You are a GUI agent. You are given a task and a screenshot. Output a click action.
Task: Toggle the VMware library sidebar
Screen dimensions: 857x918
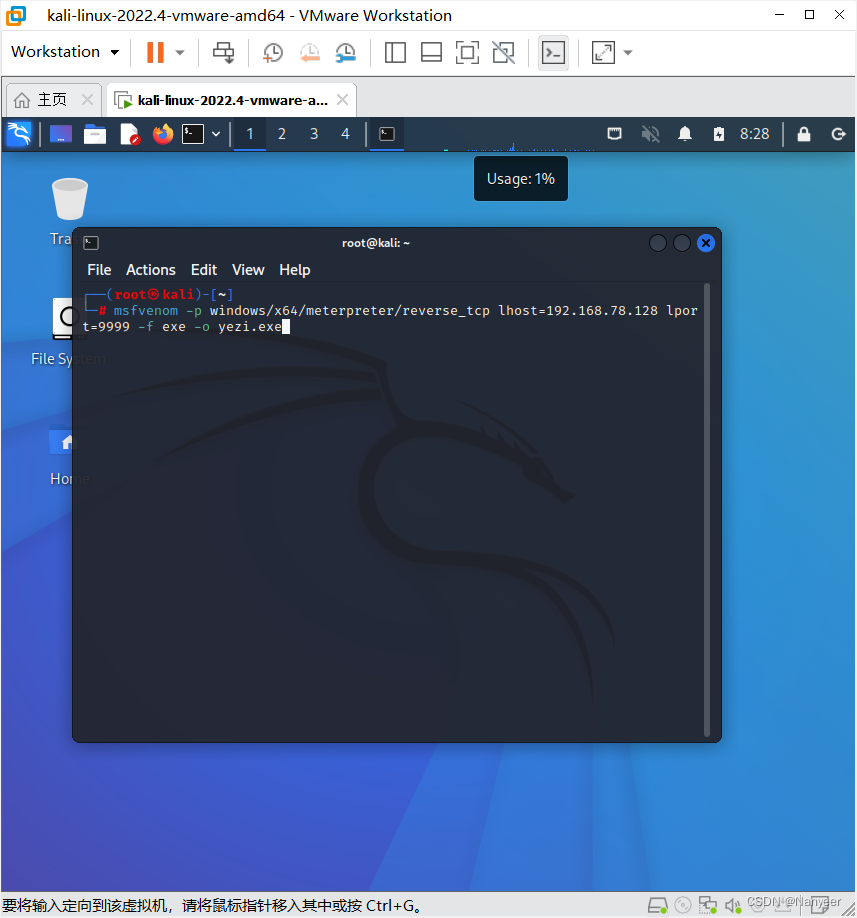395,53
